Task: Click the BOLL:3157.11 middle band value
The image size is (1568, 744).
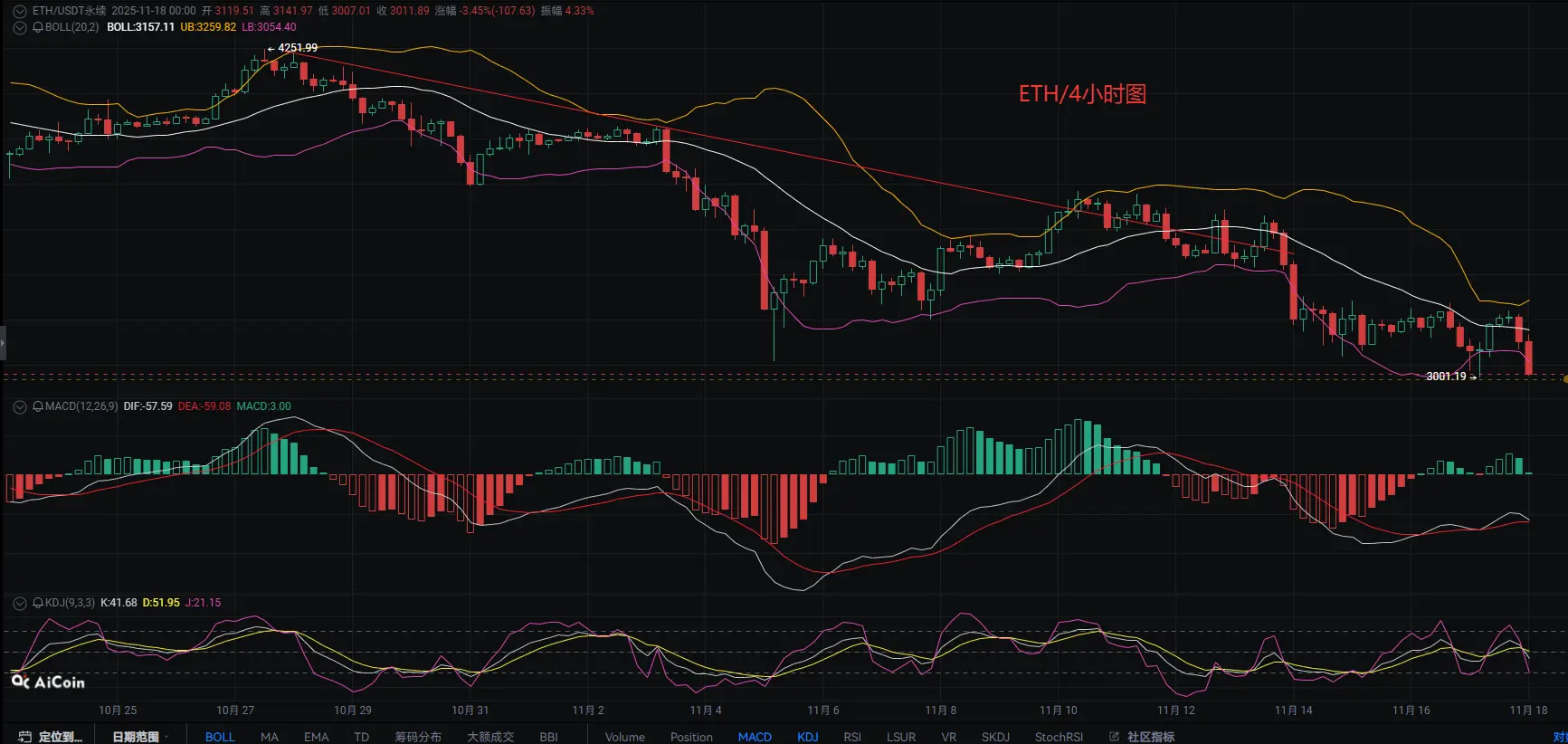Action: [140, 27]
